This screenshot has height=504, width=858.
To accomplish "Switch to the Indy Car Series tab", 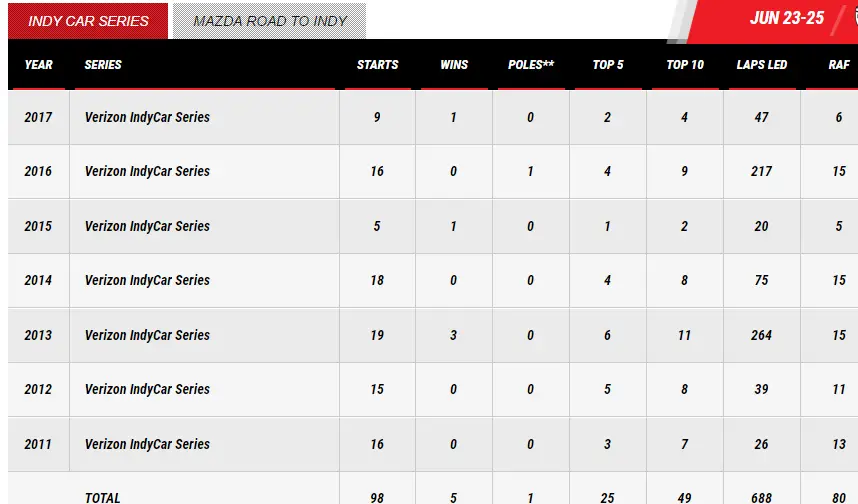I will pos(88,21).
